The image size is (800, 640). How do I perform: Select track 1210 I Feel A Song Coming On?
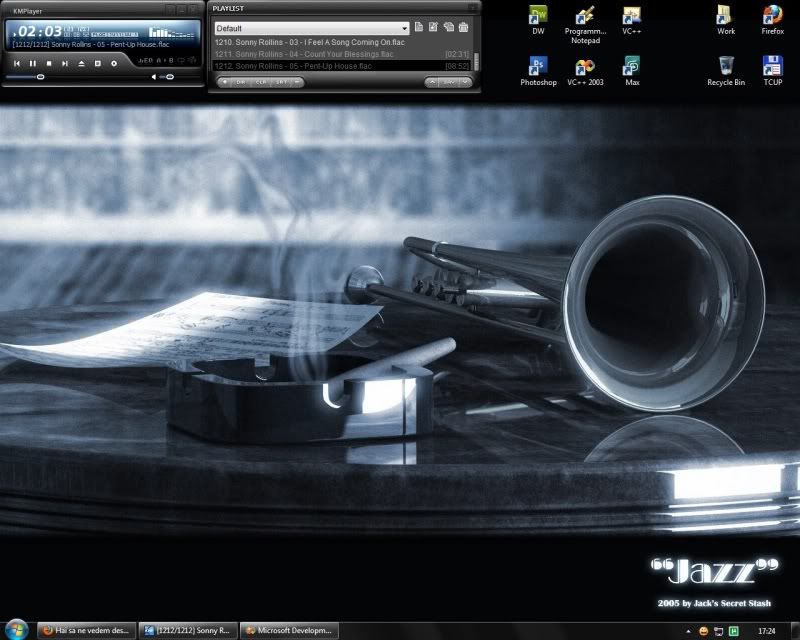point(342,42)
